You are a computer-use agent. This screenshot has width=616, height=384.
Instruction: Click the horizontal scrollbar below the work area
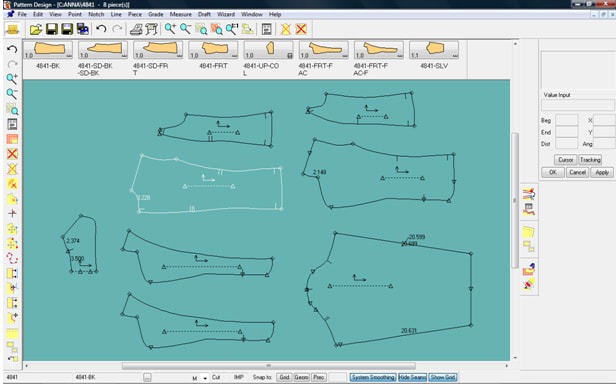click(268, 366)
